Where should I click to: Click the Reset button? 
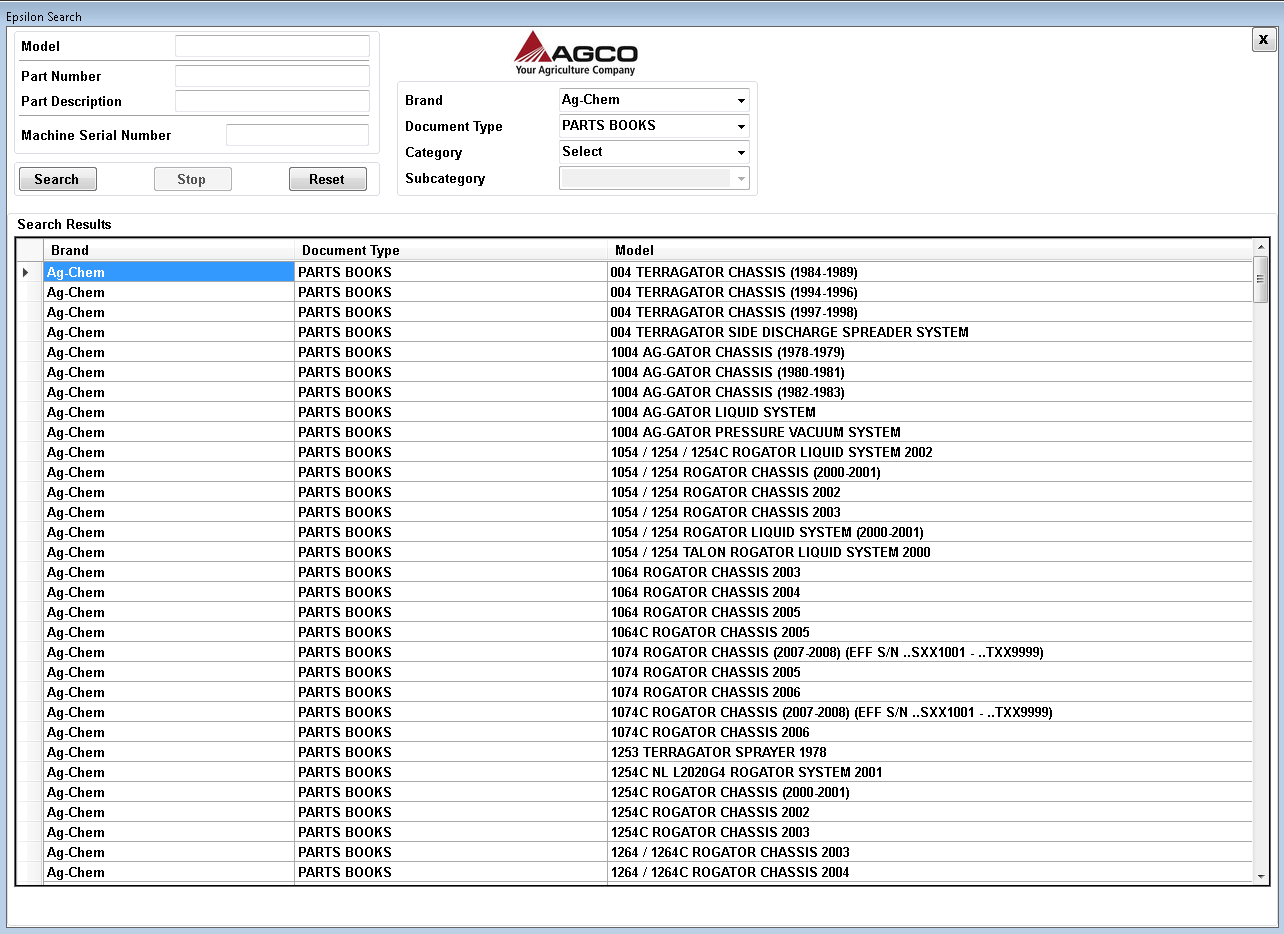point(328,179)
